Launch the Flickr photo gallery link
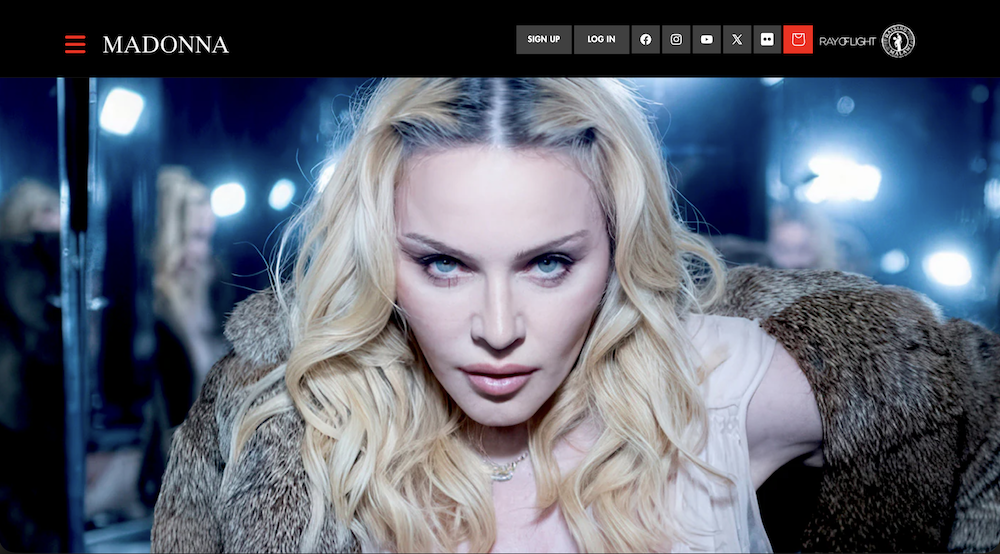This screenshot has height=554, width=1000. pyautogui.click(x=767, y=40)
